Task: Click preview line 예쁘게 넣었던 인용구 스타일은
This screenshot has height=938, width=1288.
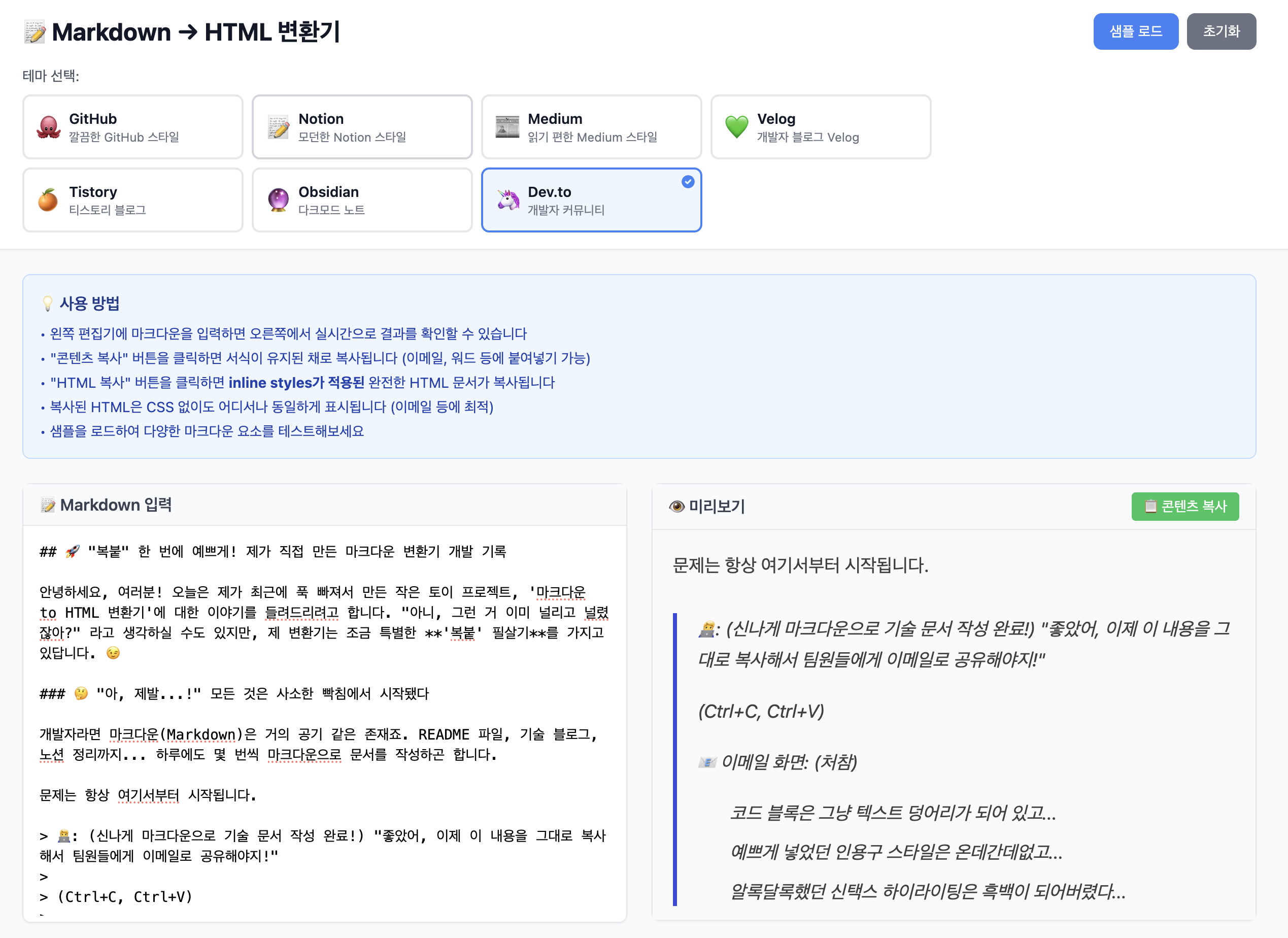Action: 896,852
